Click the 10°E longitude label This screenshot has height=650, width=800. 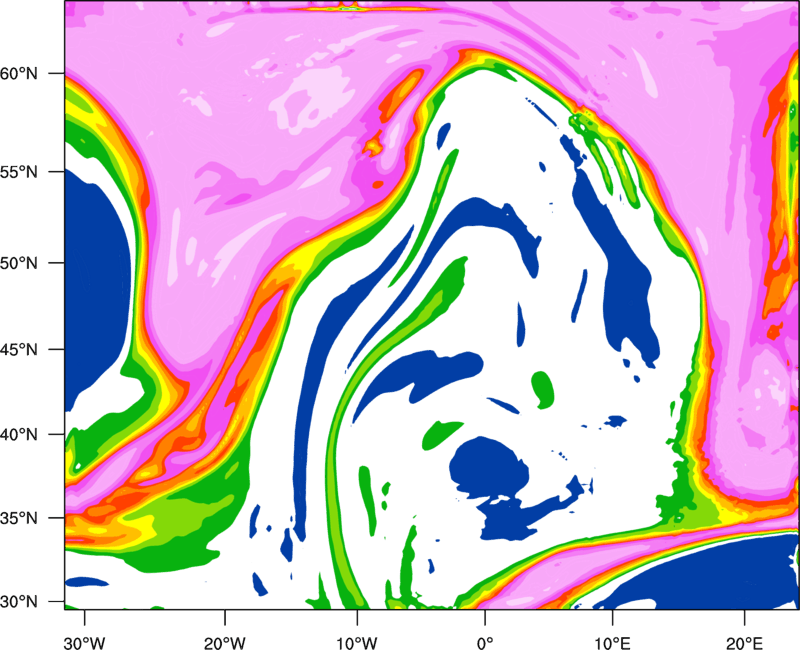point(612,643)
